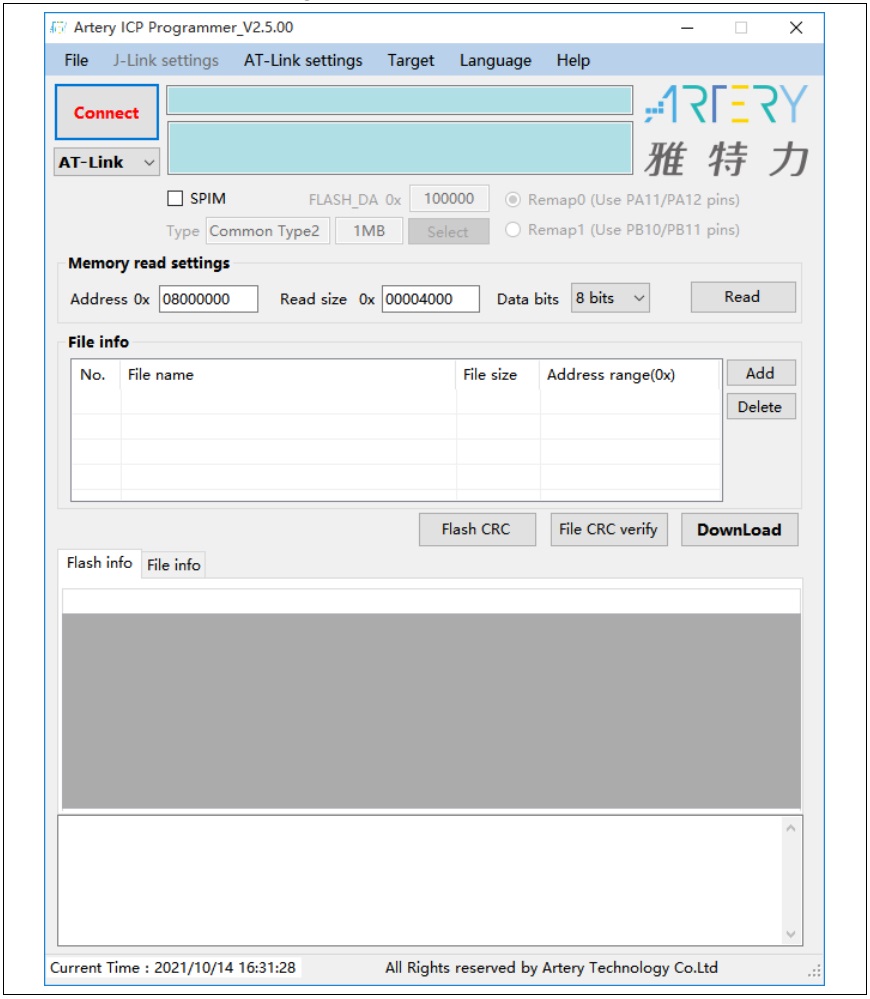Close the Artery ICP Programmer window

click(796, 28)
